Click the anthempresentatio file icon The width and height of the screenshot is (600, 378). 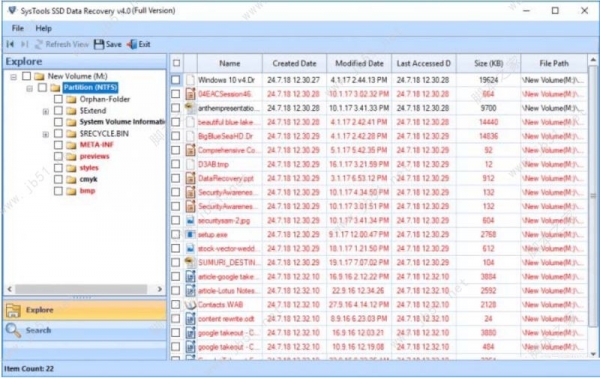[190, 108]
